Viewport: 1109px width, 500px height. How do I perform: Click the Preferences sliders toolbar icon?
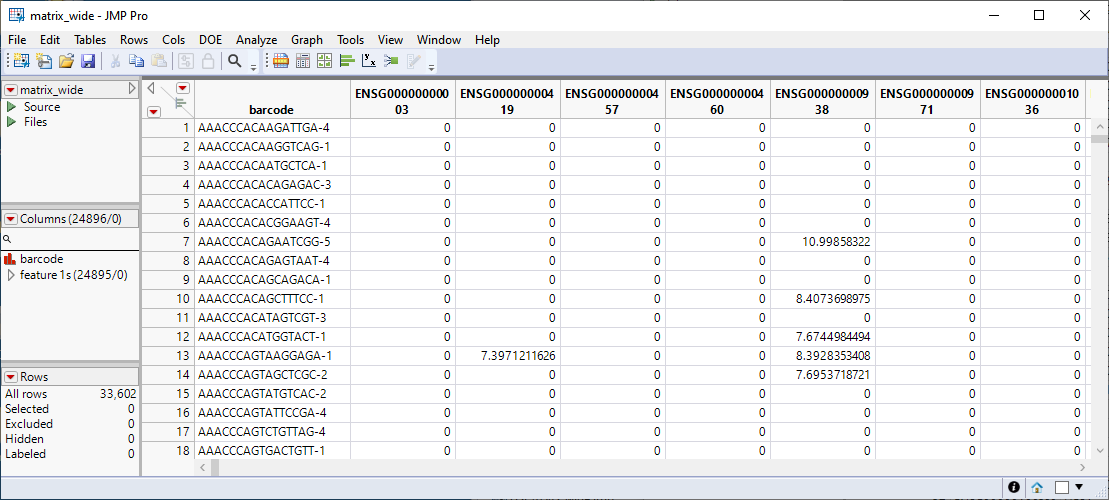[x=185, y=61]
